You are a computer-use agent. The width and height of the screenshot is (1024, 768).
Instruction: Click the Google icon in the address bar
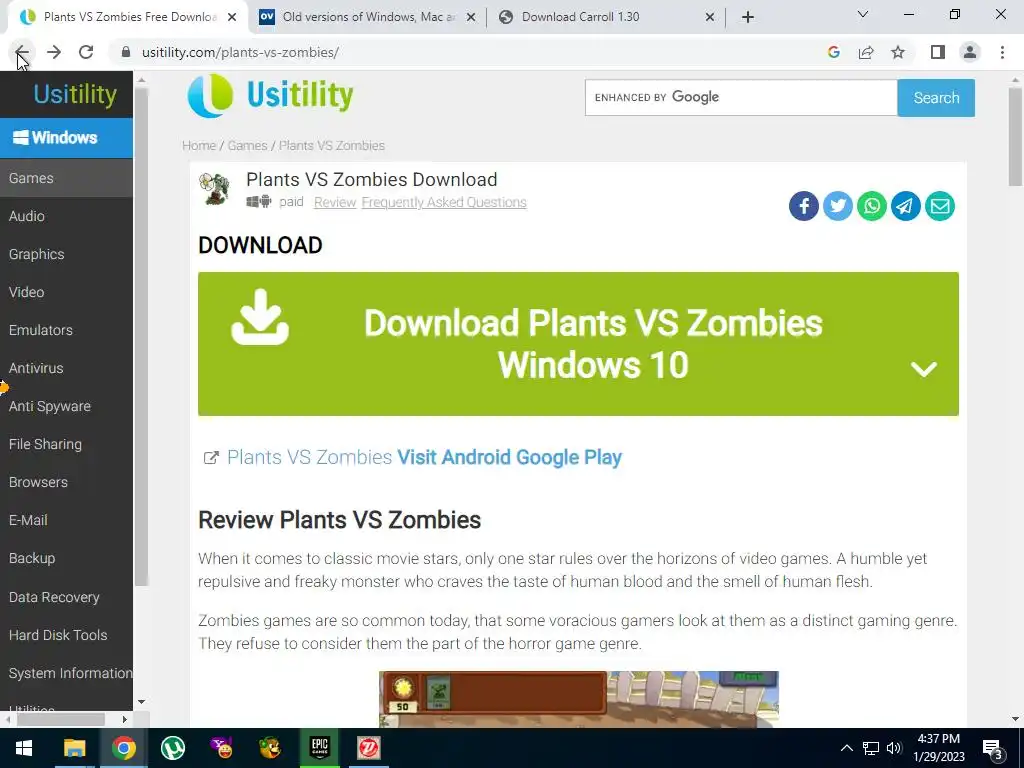point(833,52)
